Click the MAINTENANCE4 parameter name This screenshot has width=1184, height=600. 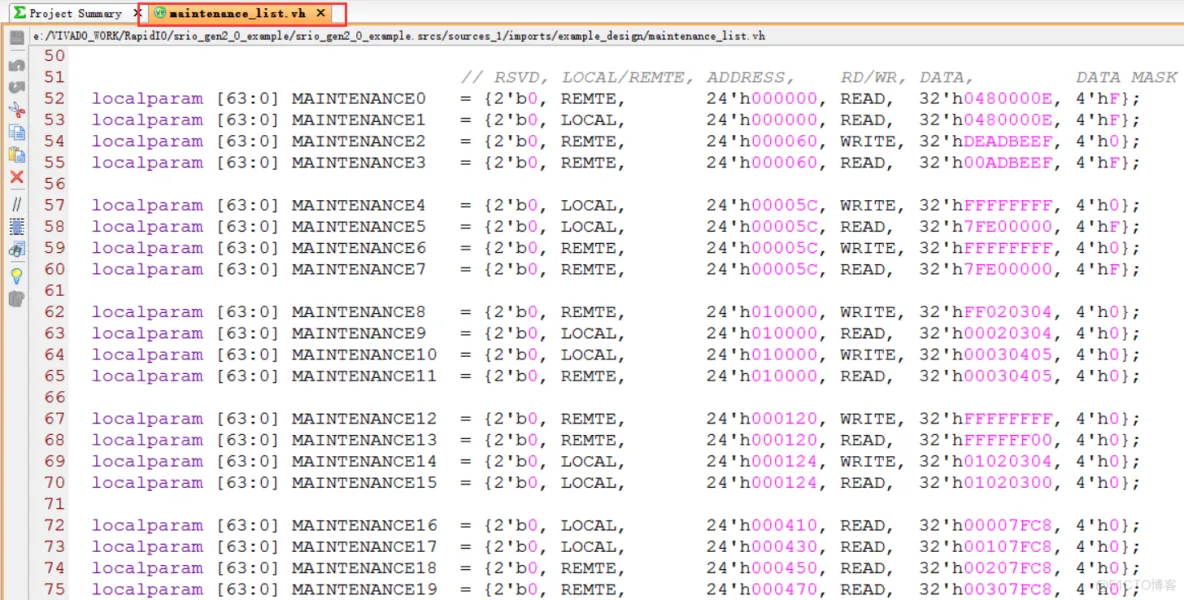click(359, 205)
